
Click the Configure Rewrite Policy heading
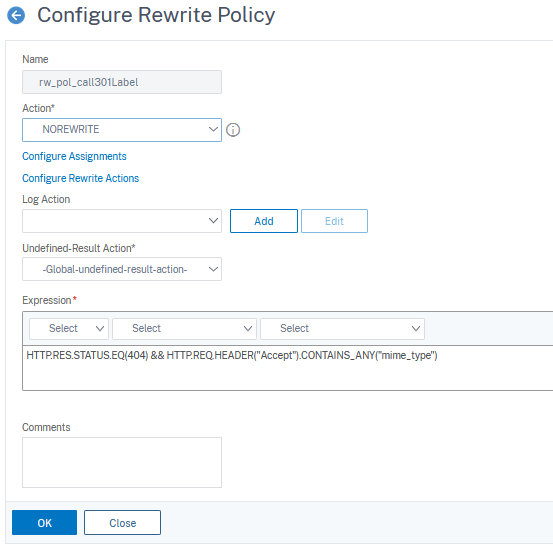tap(156, 16)
